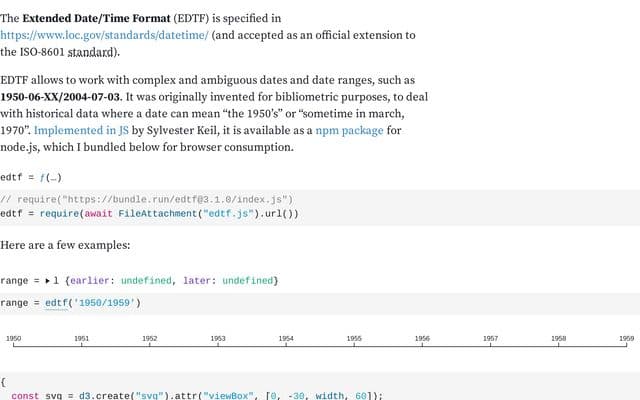This screenshot has height=400, width=640.
Task: Click the 1956 axis tick label
Action: click(422, 338)
